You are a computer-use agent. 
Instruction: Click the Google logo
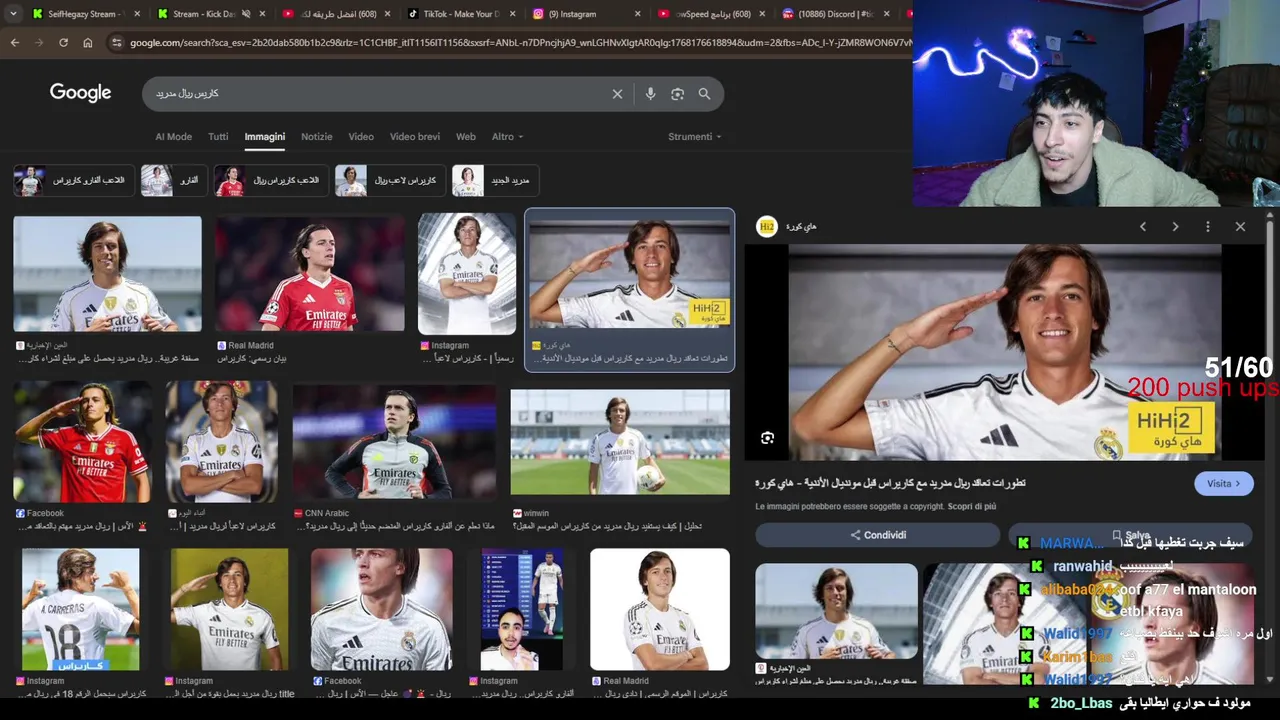click(x=80, y=93)
